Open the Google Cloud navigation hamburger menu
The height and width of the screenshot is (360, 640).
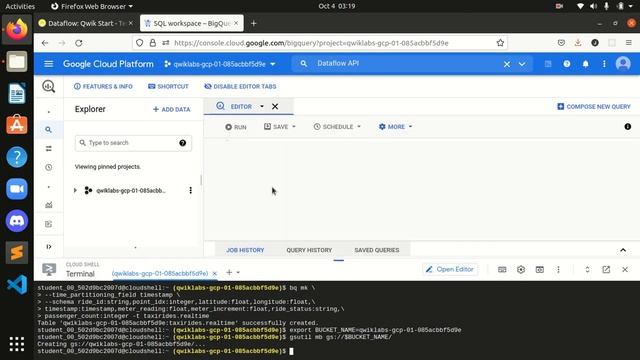(x=49, y=64)
